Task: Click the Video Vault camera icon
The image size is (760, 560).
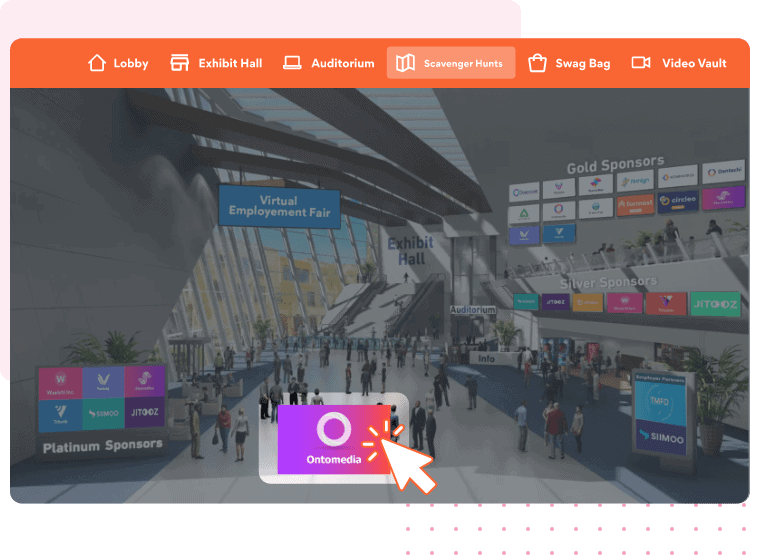Action: (641, 63)
